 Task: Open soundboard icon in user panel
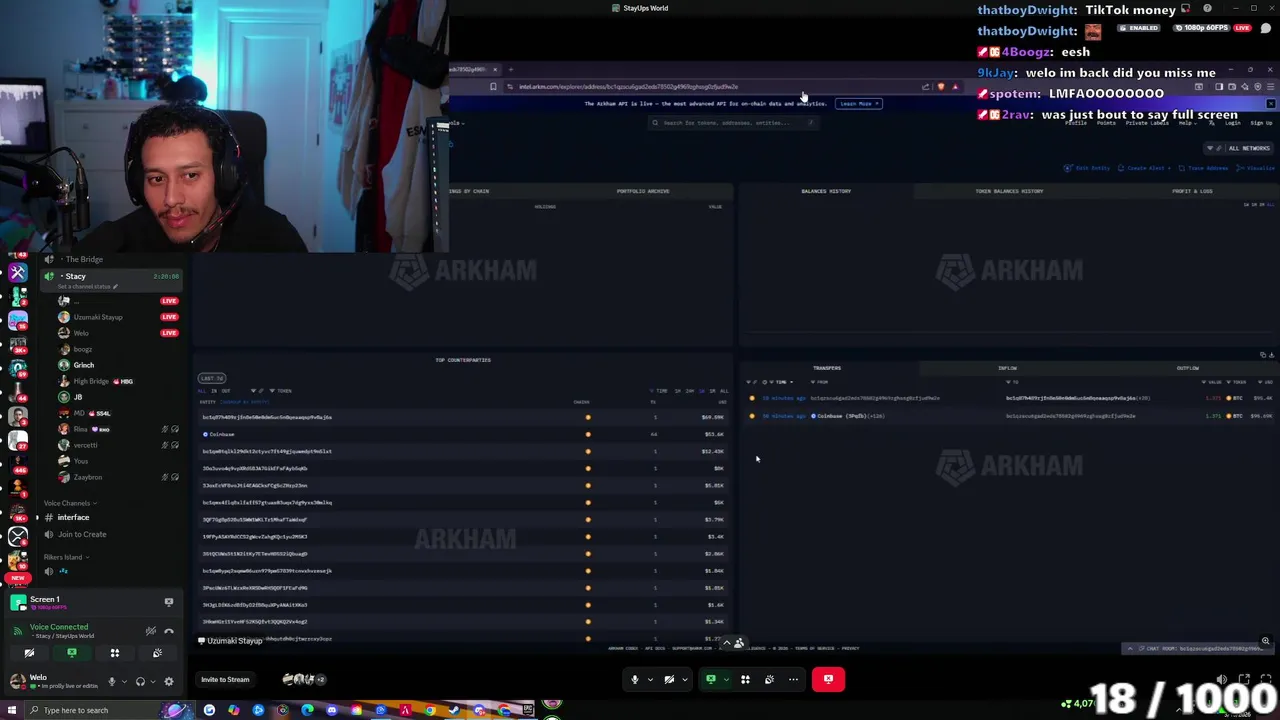(157, 653)
